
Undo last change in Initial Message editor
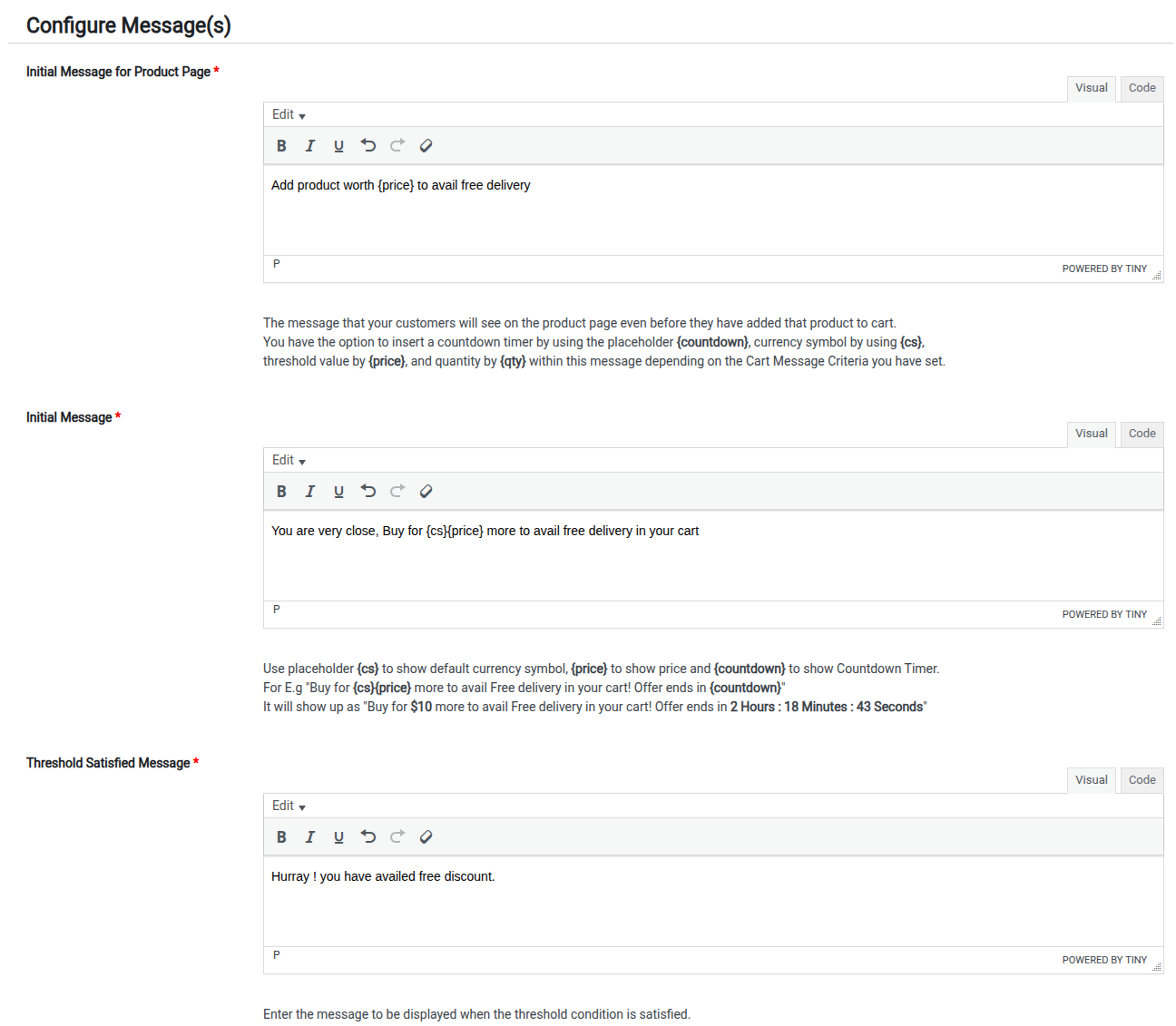tap(367, 492)
